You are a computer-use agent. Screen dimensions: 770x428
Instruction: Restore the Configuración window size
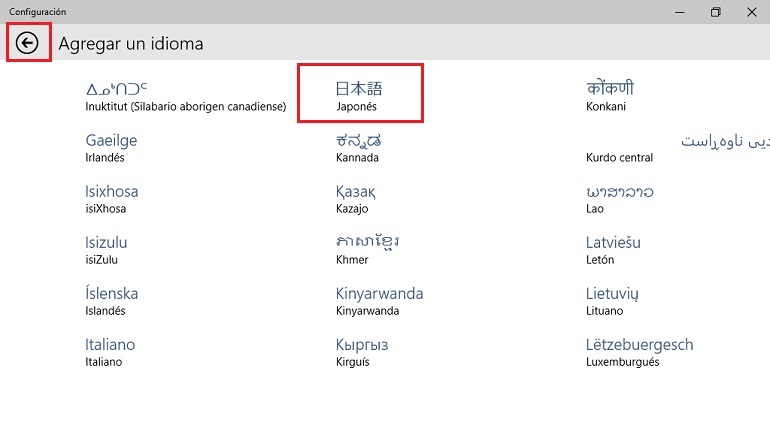pyautogui.click(x=715, y=12)
